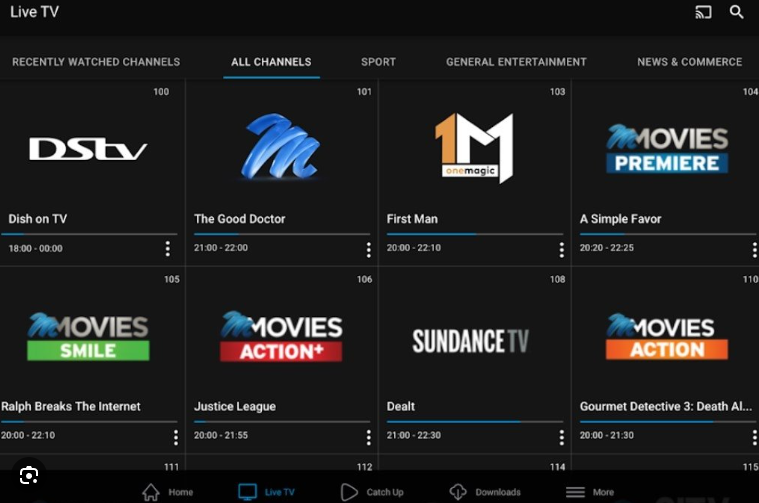Click channel number 108
Image resolution: width=759 pixels, height=503 pixels.
[x=557, y=279]
